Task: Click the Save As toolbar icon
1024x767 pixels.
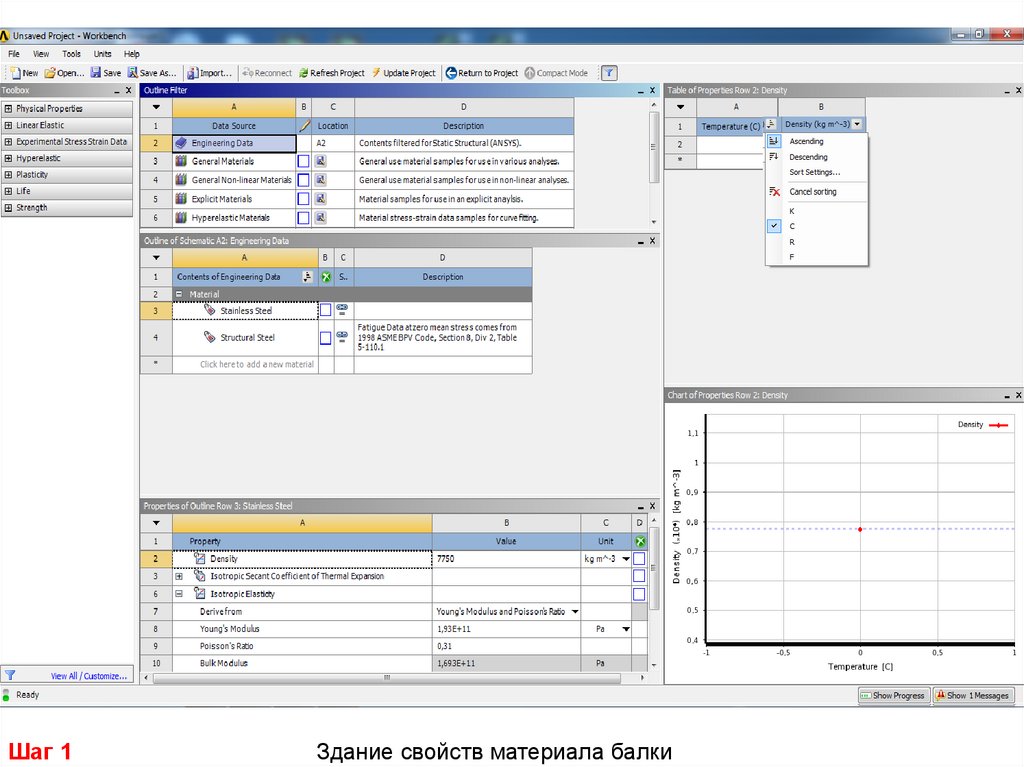Action: [132, 73]
